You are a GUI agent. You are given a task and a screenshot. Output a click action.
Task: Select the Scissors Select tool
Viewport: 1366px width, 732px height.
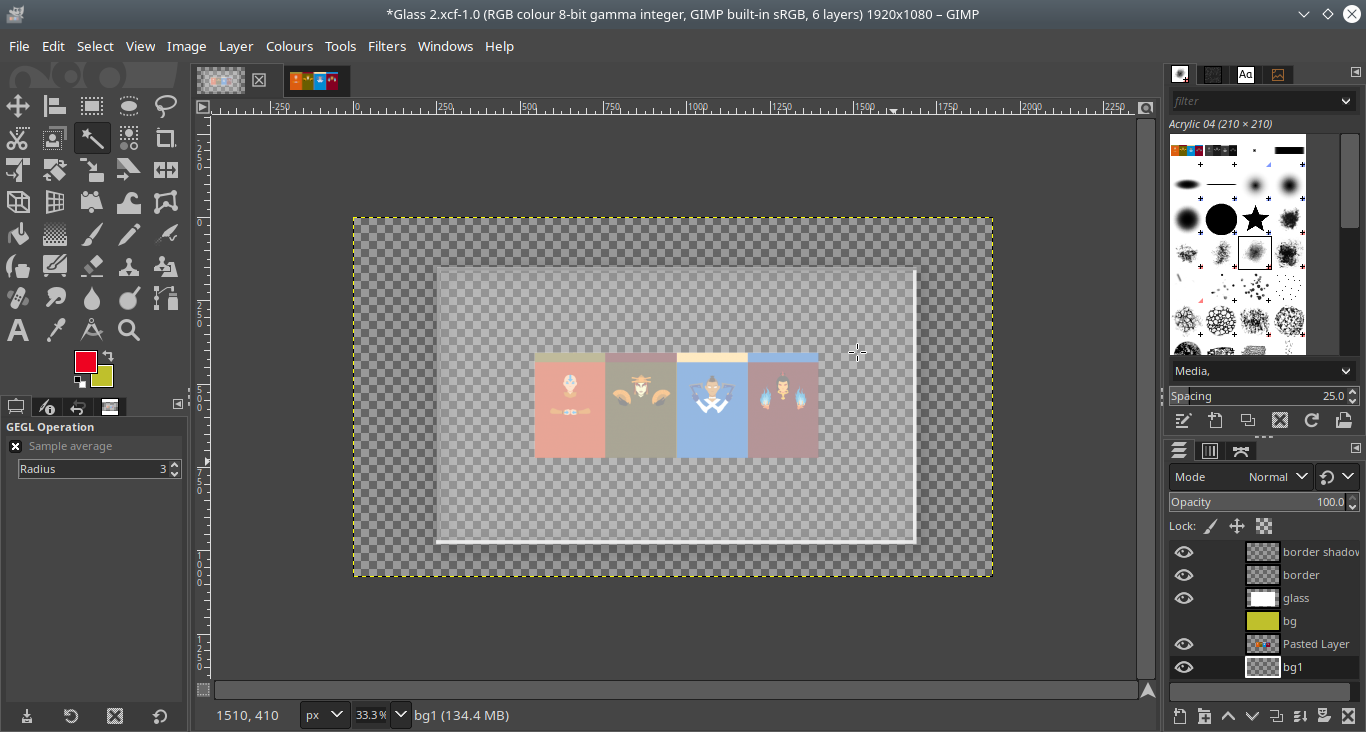pyautogui.click(x=18, y=138)
